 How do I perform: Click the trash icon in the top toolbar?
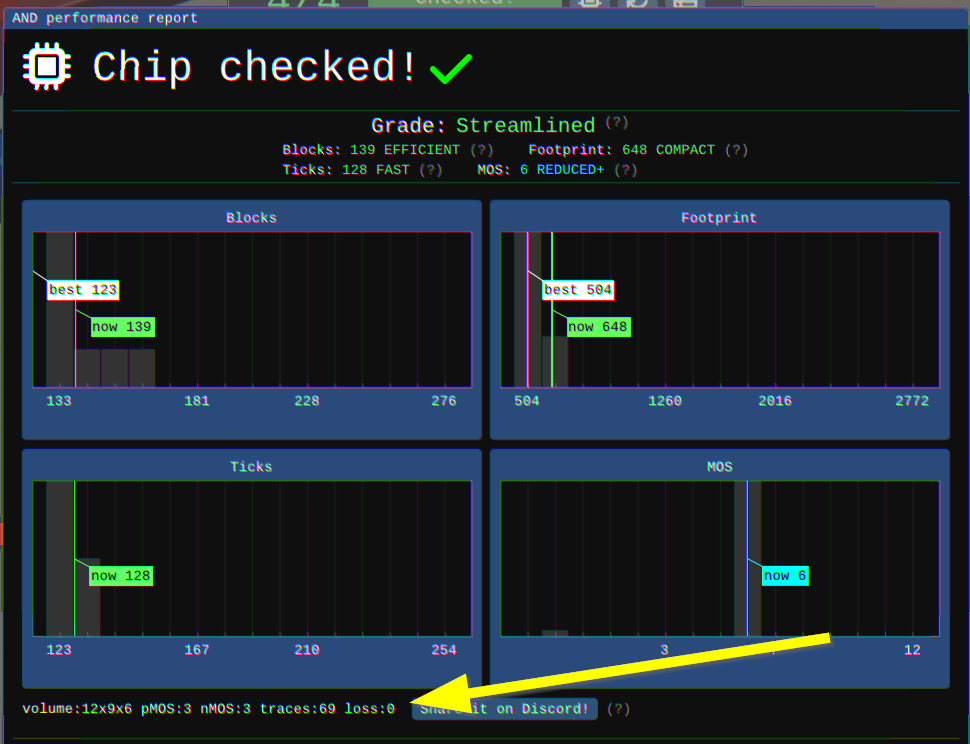pyautogui.click(x=590, y=6)
